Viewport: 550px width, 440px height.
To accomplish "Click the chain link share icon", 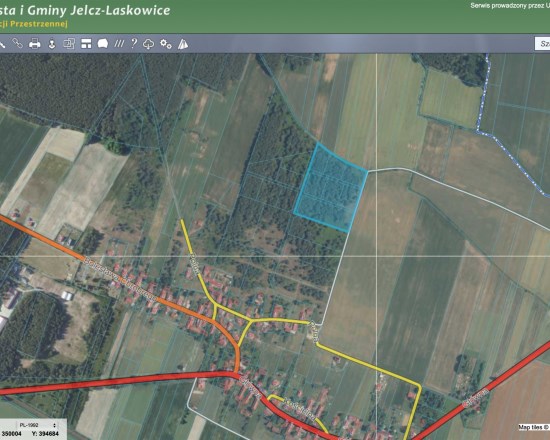I will tap(18, 44).
